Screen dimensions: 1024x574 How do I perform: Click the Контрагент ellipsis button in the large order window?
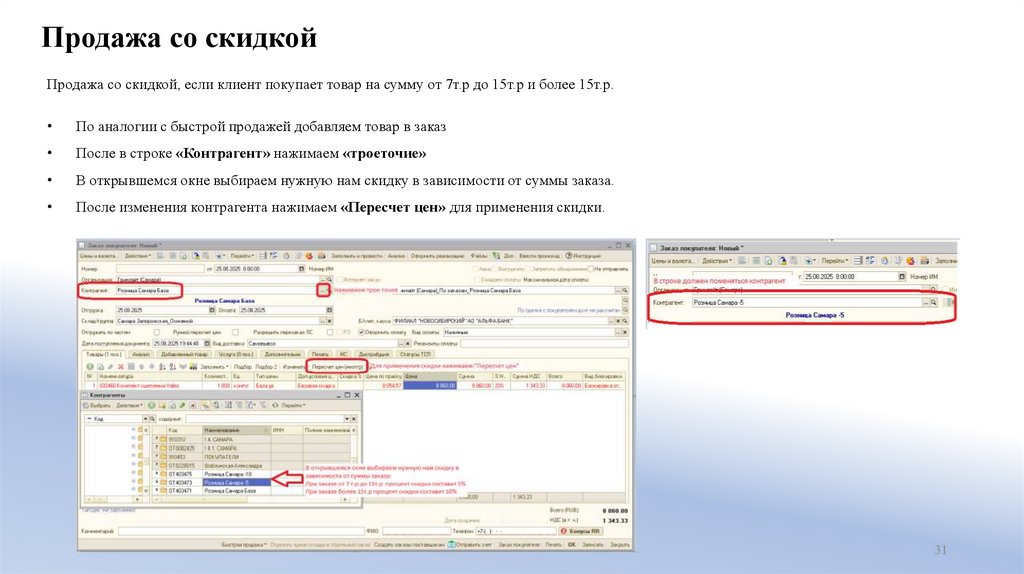[323, 291]
